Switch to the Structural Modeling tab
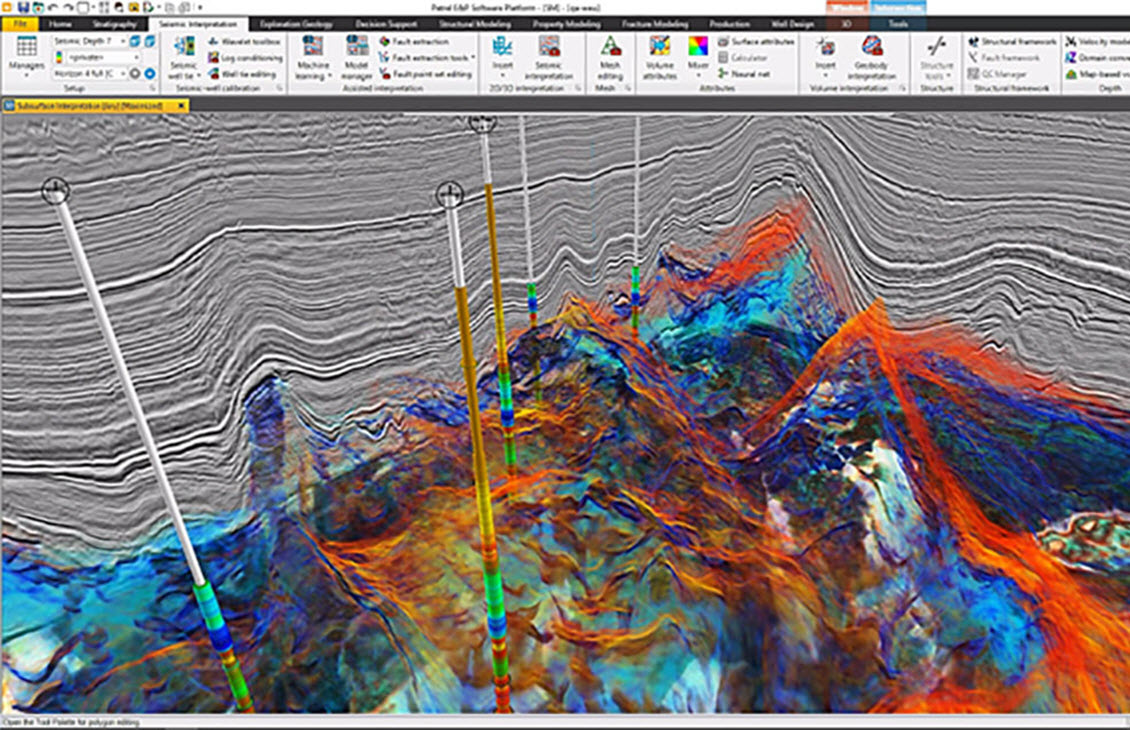The width and height of the screenshot is (1130, 730). [474, 24]
